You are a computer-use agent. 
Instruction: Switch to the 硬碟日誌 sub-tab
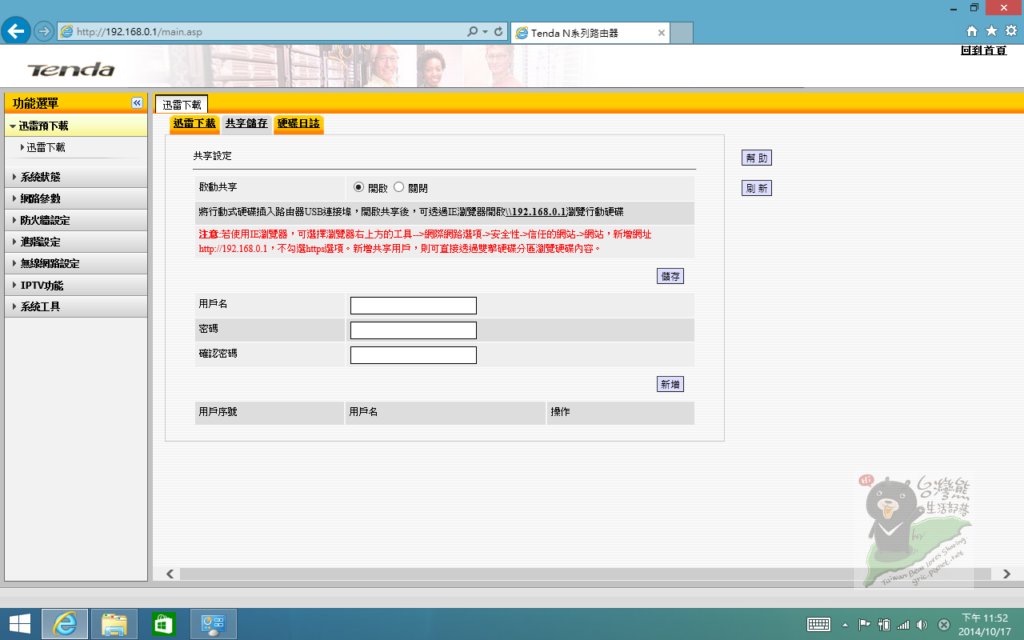pos(298,123)
